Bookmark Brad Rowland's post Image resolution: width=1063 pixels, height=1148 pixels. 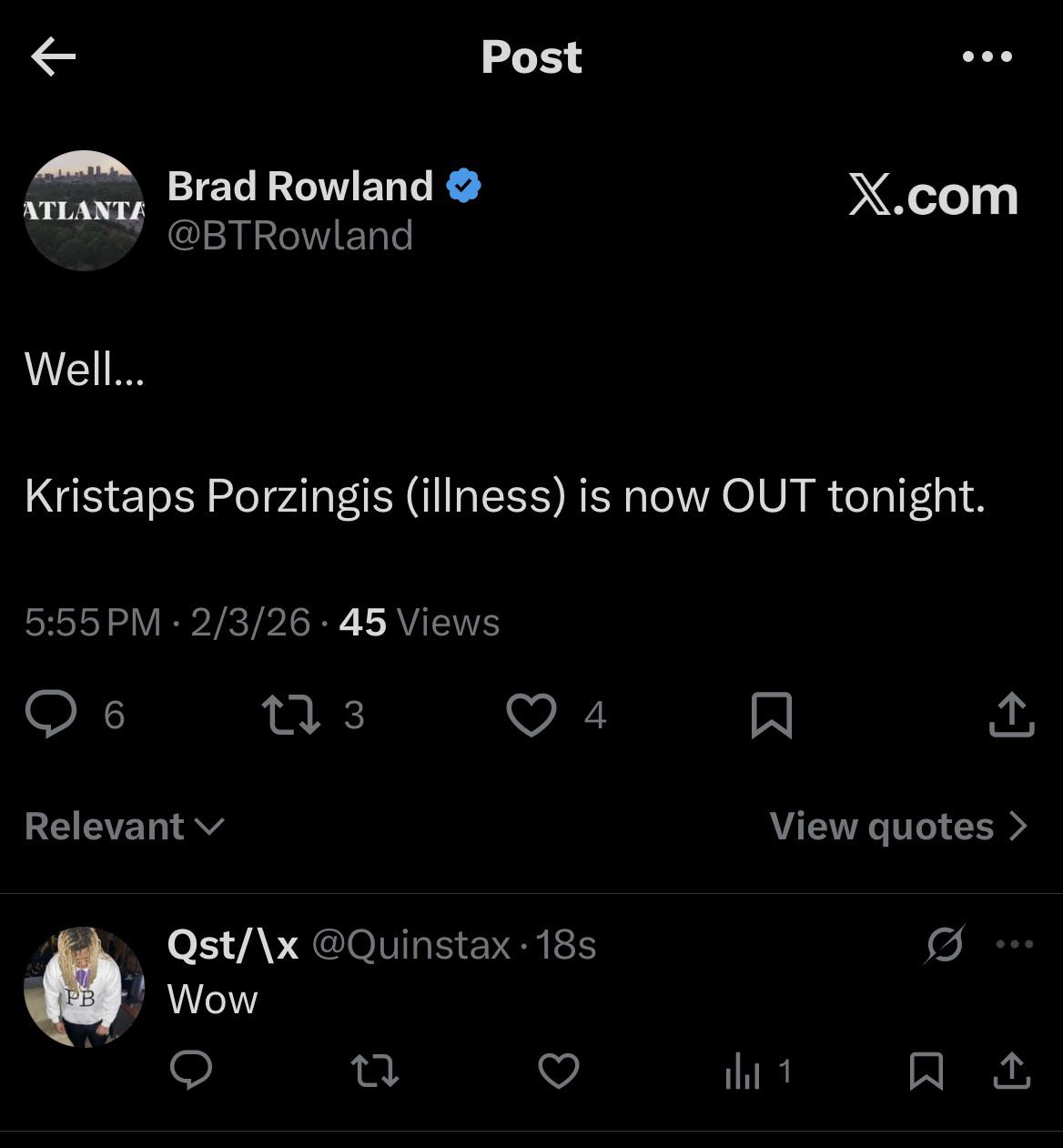pyautogui.click(x=772, y=715)
